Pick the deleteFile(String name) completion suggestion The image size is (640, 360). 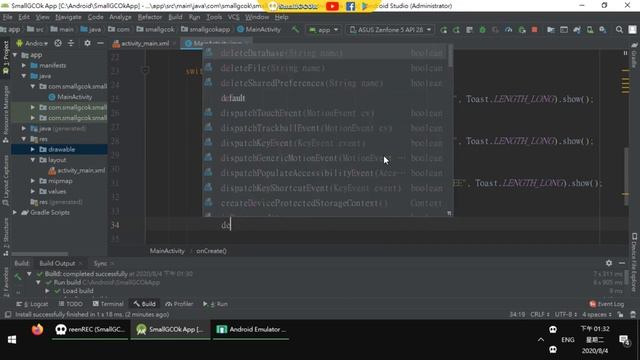point(325,68)
